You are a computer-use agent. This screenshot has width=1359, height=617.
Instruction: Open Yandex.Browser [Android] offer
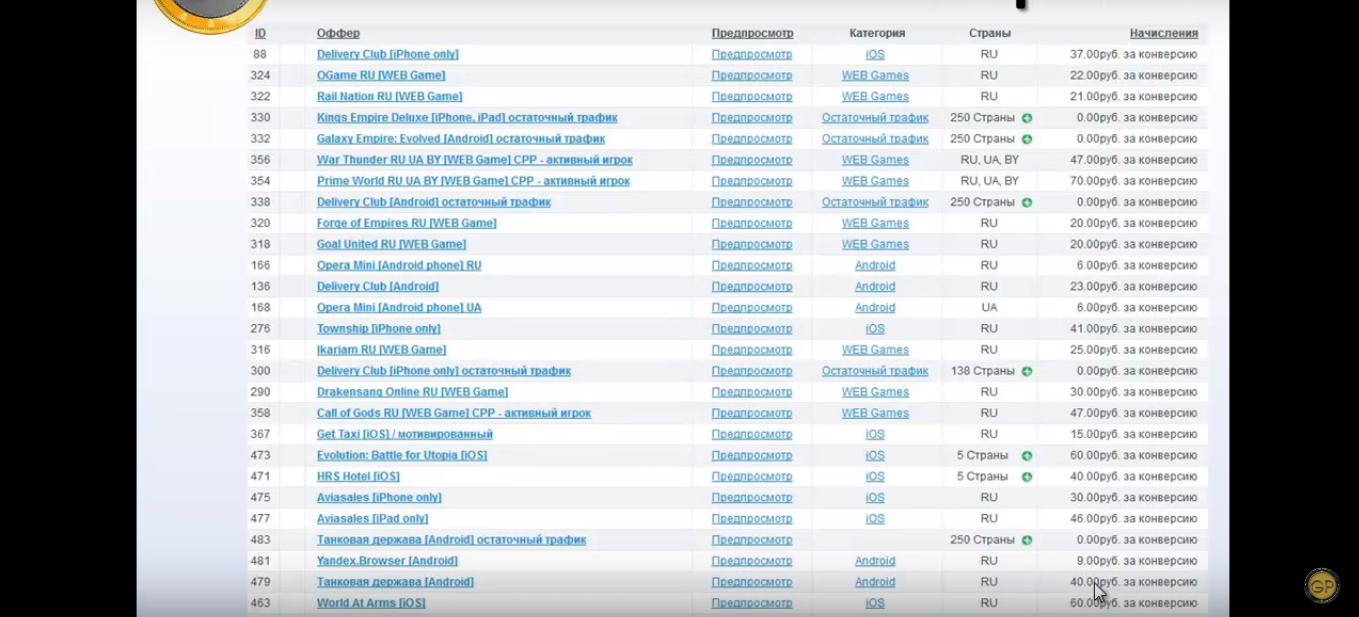(387, 561)
